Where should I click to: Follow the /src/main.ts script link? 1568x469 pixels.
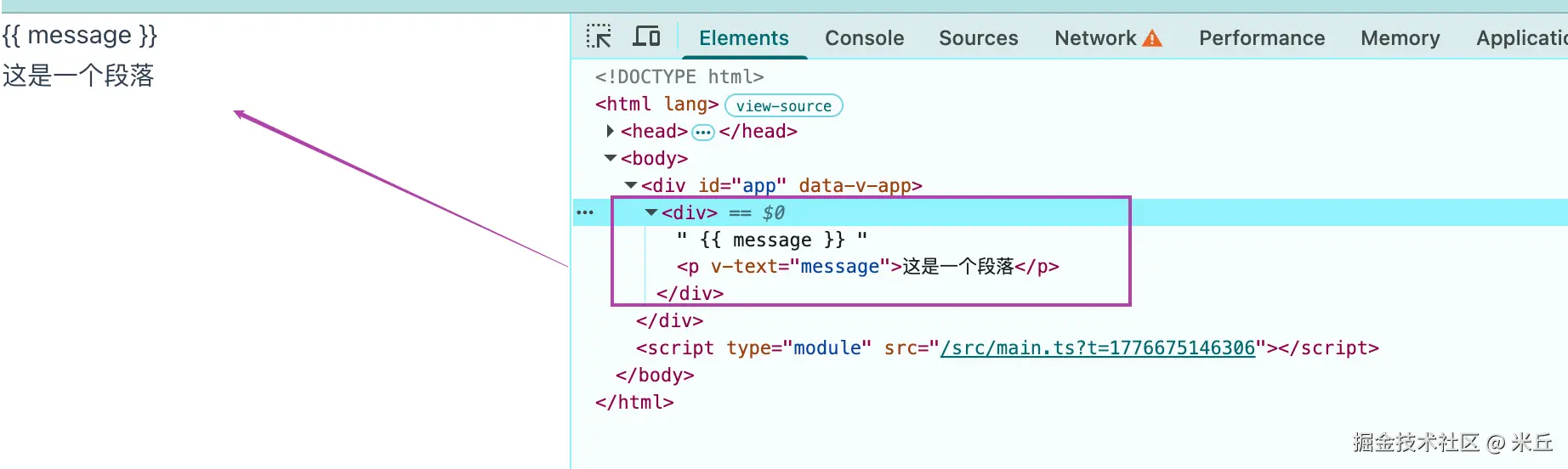pos(1098,348)
